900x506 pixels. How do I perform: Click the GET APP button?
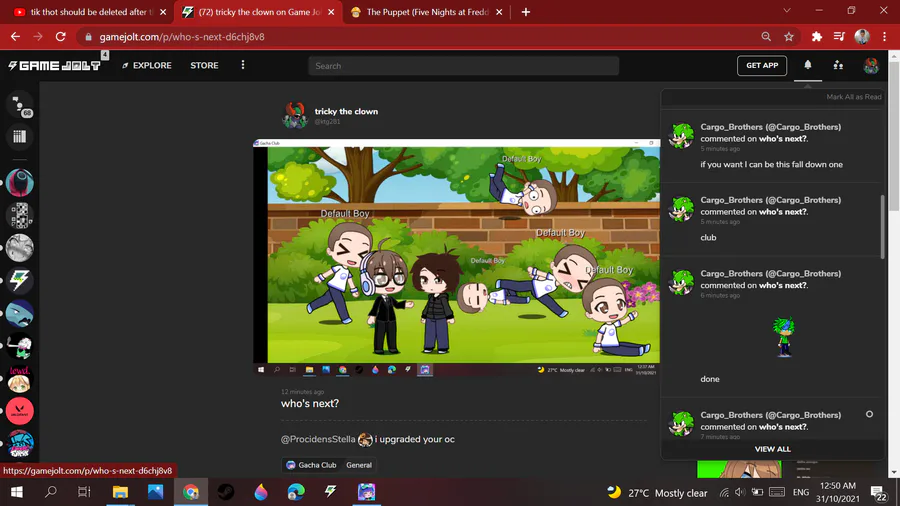tap(762, 65)
